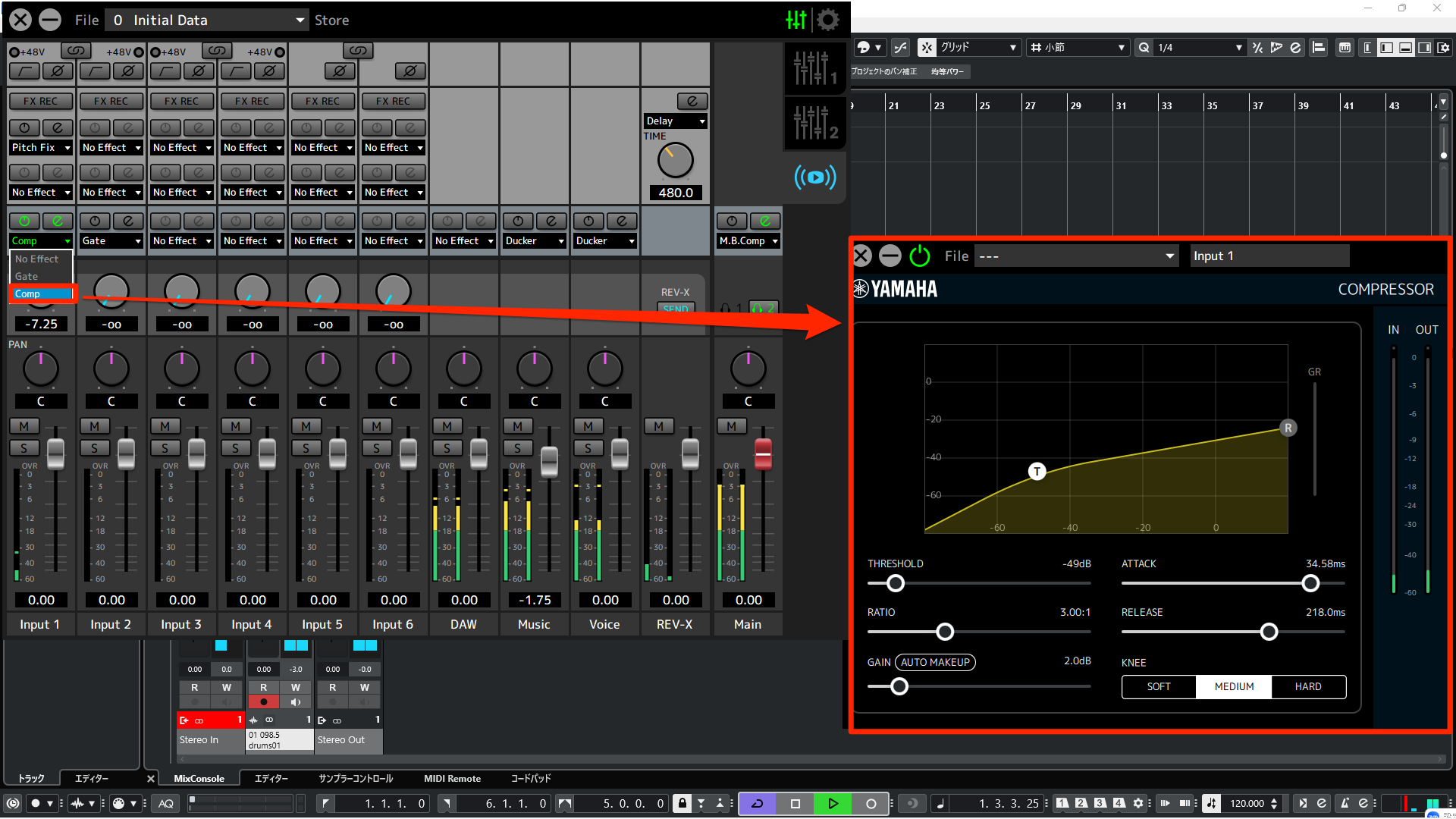1456x819 pixels.
Task: Show mixer page 1 channels
Action: [x=815, y=68]
